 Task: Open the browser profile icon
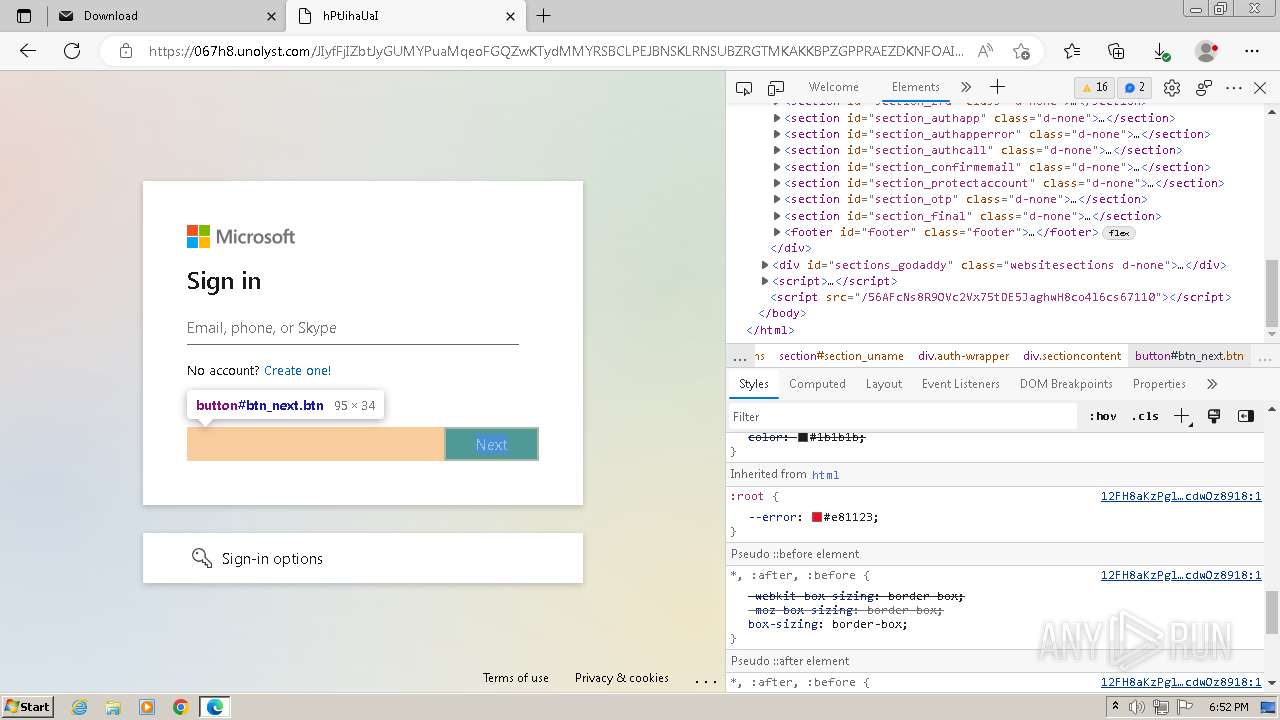pyautogui.click(x=1207, y=51)
